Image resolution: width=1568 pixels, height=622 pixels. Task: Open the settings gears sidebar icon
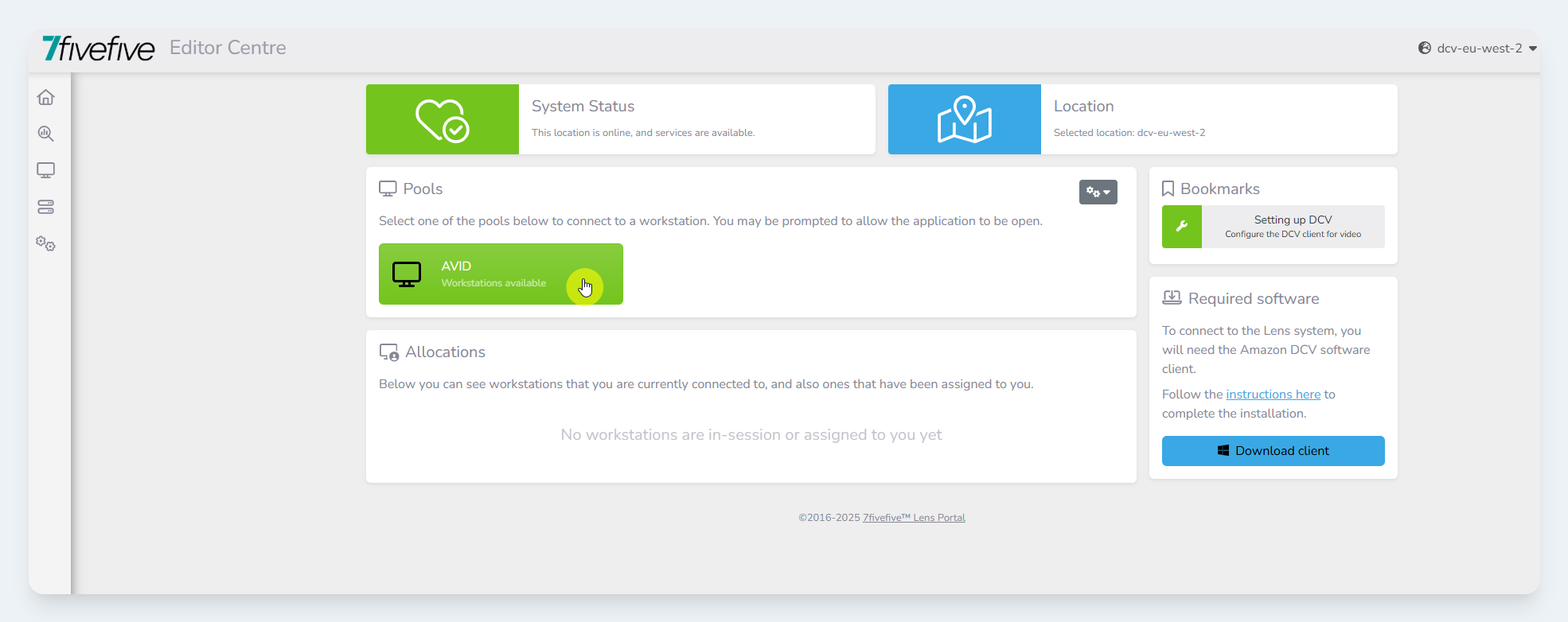click(46, 244)
